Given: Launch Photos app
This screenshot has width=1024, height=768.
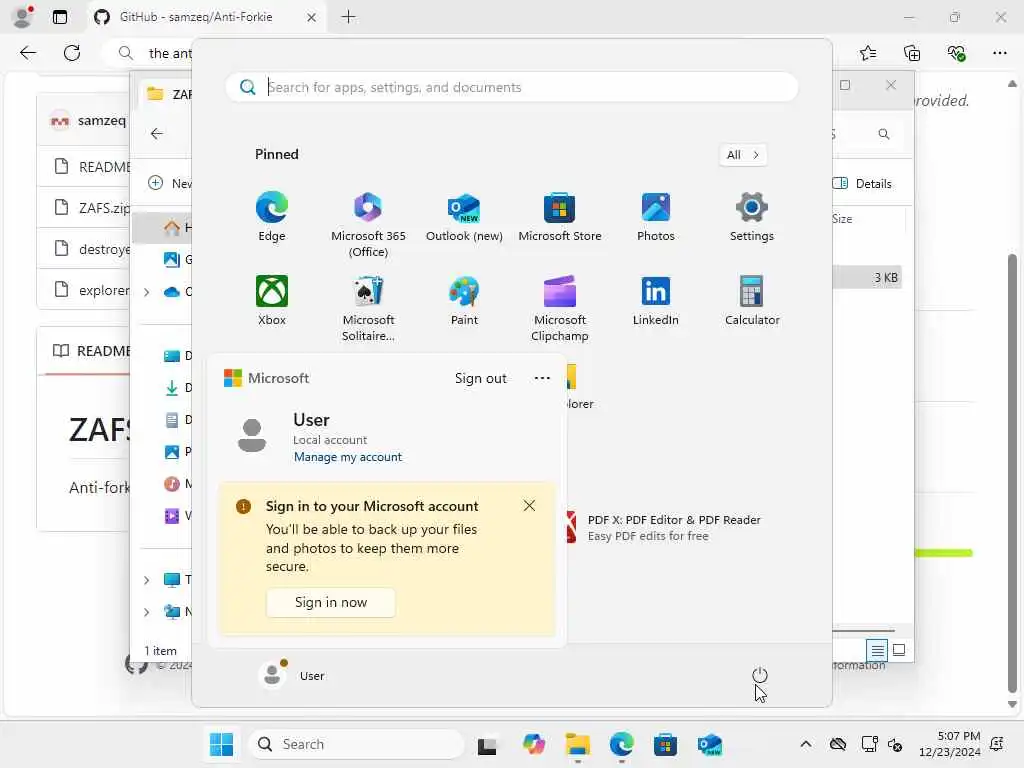Looking at the screenshot, I should (x=656, y=217).
